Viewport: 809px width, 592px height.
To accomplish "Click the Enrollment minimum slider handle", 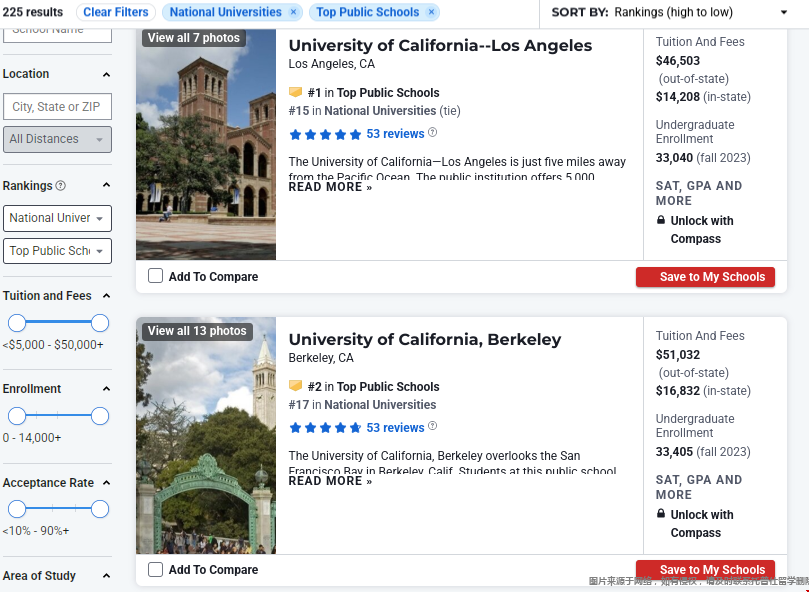I will click(x=17, y=416).
